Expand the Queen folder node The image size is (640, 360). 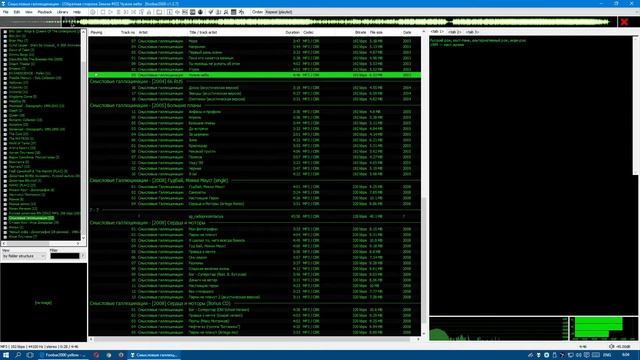point(5,116)
